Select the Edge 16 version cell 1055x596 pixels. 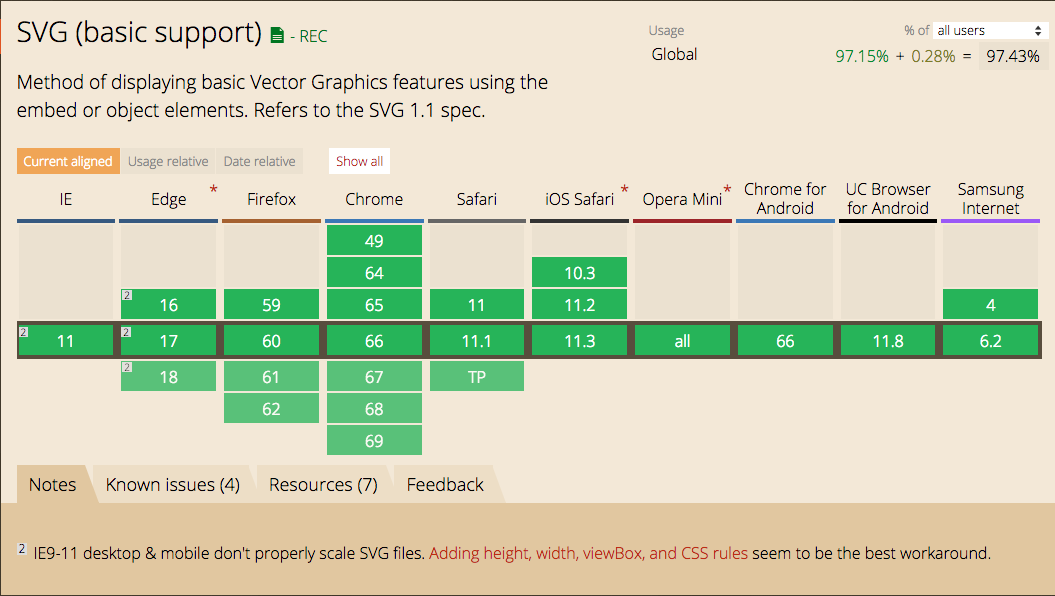click(168, 304)
